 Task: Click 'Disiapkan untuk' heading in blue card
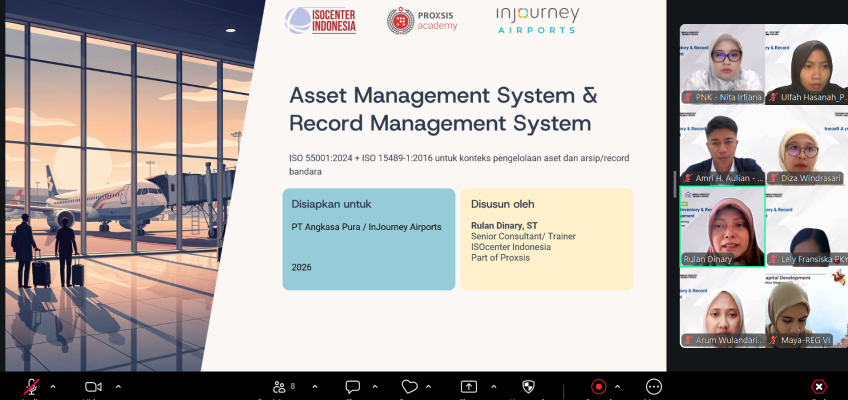pyautogui.click(x=332, y=204)
